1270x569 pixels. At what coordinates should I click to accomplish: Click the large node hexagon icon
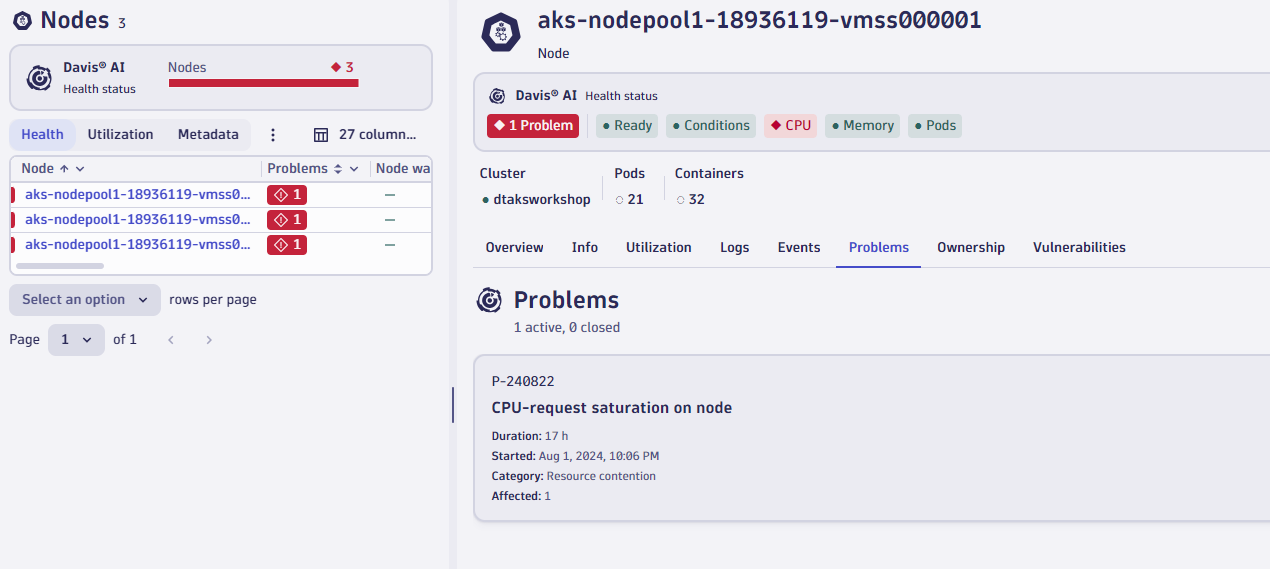coord(500,32)
